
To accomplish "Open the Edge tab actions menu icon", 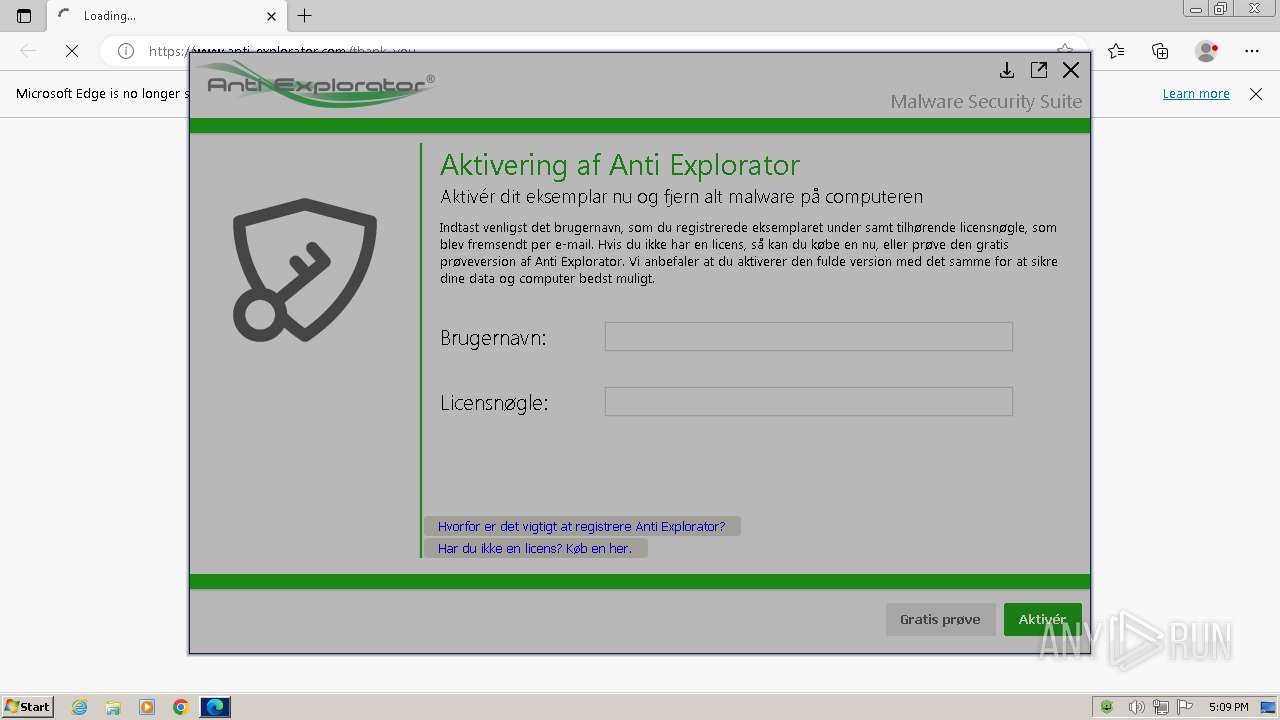I will coord(24,16).
